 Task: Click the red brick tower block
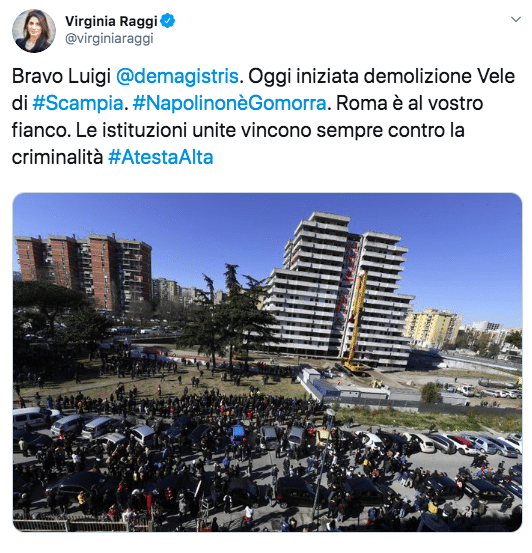pos(85,272)
